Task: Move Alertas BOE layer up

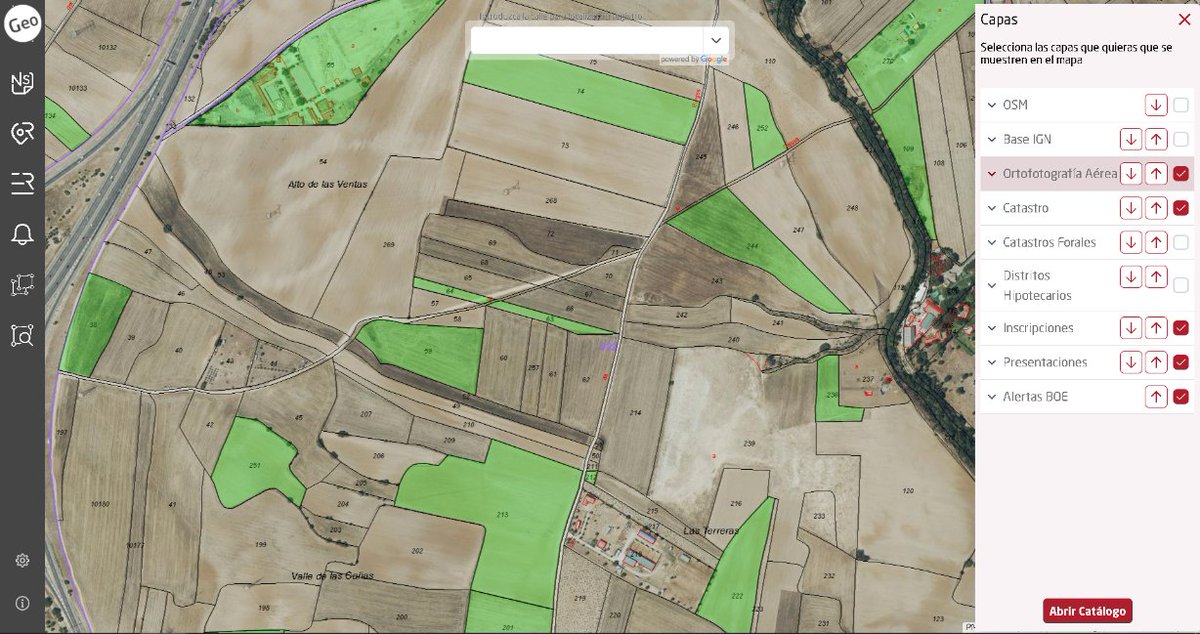Action: 1156,397
